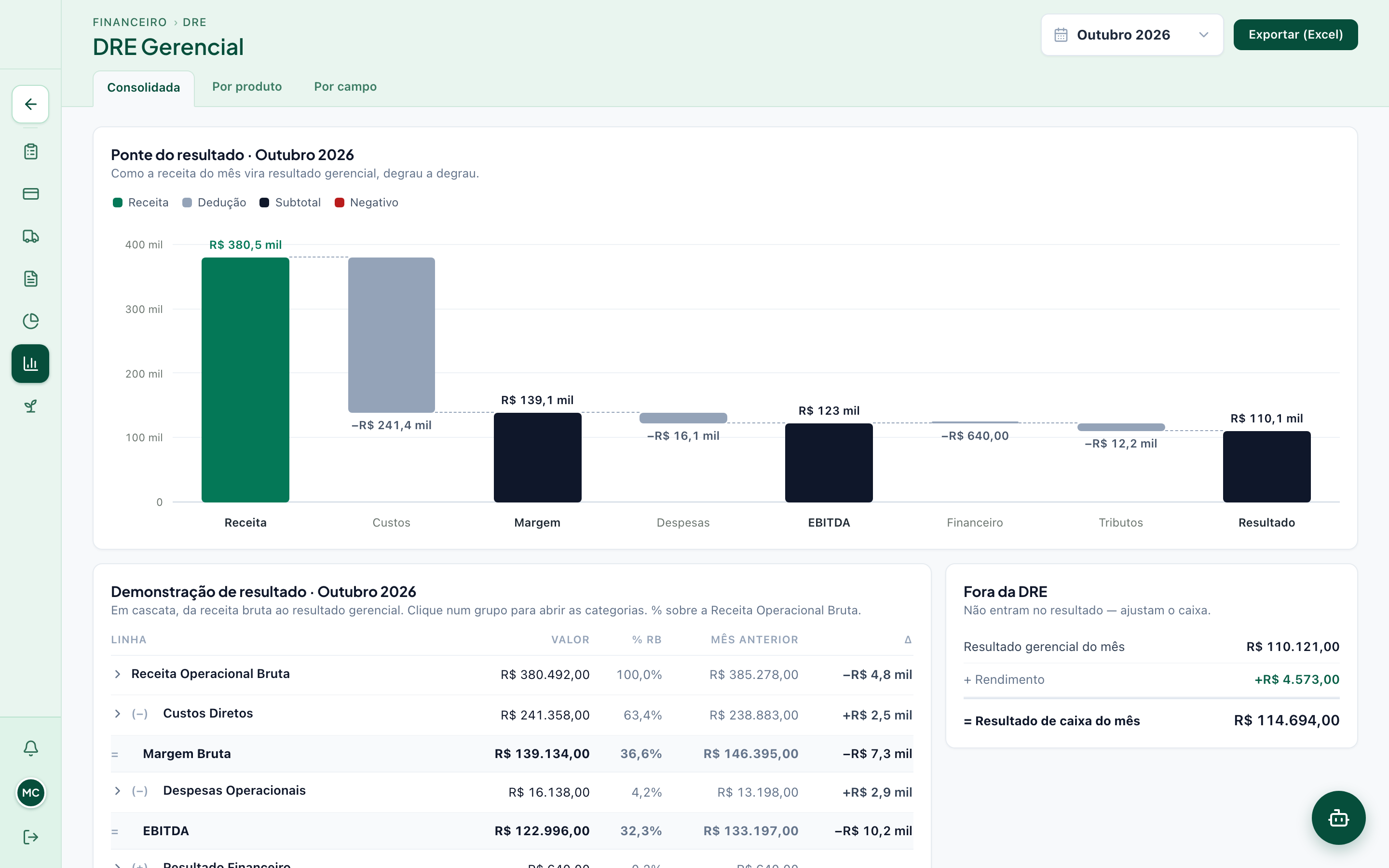
Task: Open the credit card sidebar icon
Action: [x=30, y=194]
